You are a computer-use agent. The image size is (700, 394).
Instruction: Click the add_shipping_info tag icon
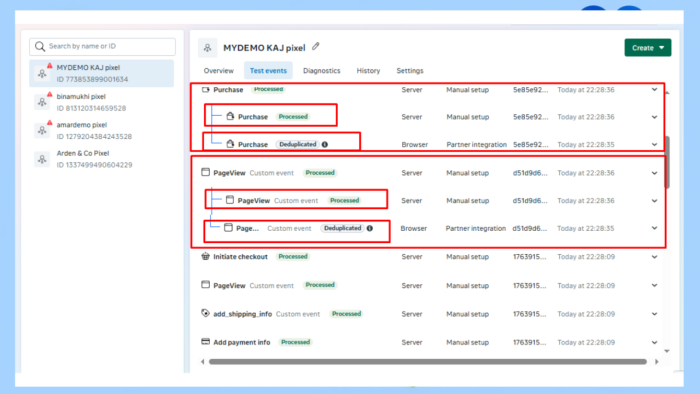pyautogui.click(x=205, y=313)
